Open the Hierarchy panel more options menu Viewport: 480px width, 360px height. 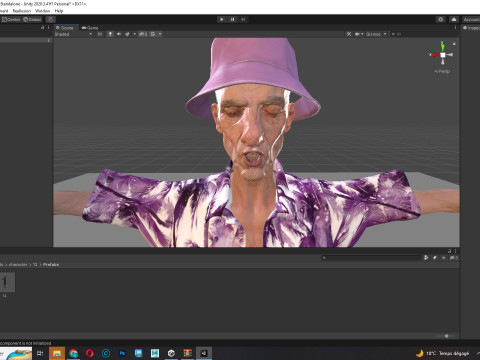[48, 27]
